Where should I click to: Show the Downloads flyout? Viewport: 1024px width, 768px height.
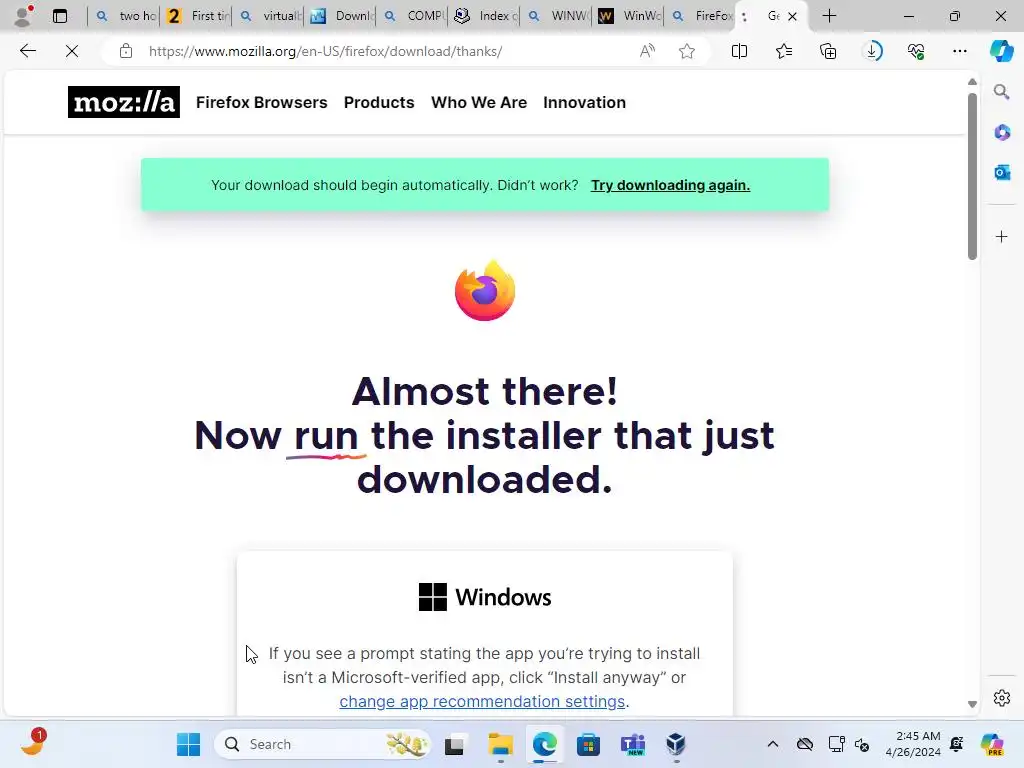(872, 51)
